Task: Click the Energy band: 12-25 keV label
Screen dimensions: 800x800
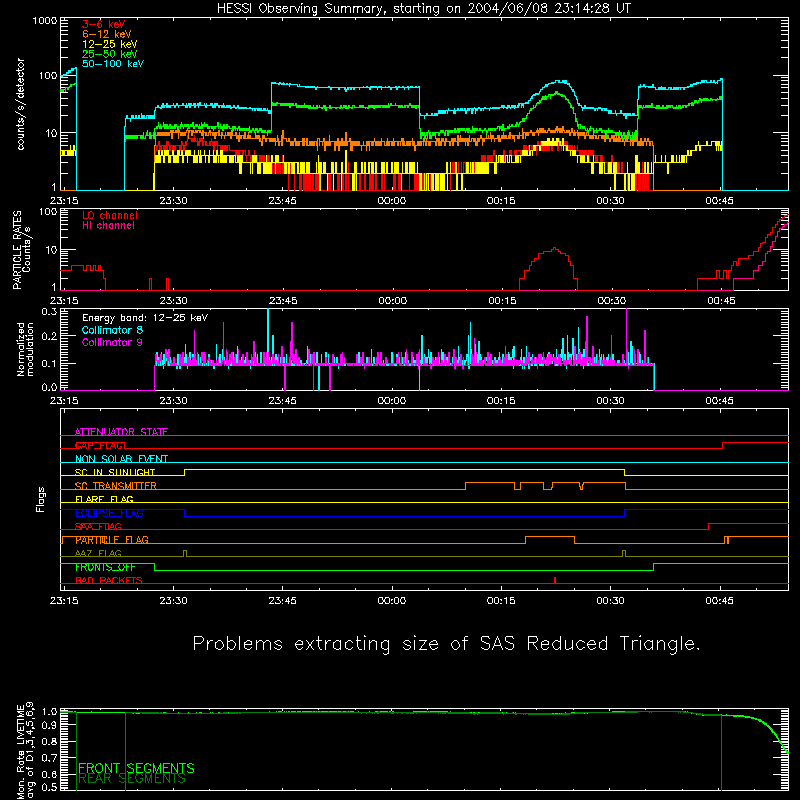Action: click(x=145, y=318)
